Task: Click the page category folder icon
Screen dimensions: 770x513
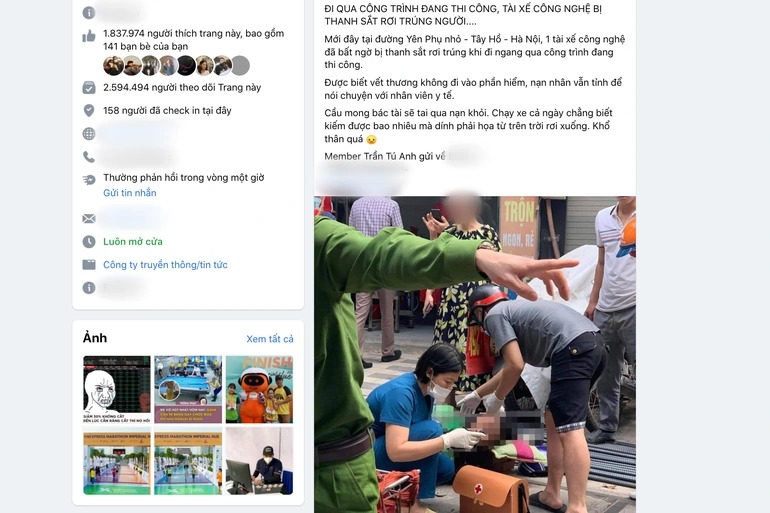Action: (x=89, y=265)
